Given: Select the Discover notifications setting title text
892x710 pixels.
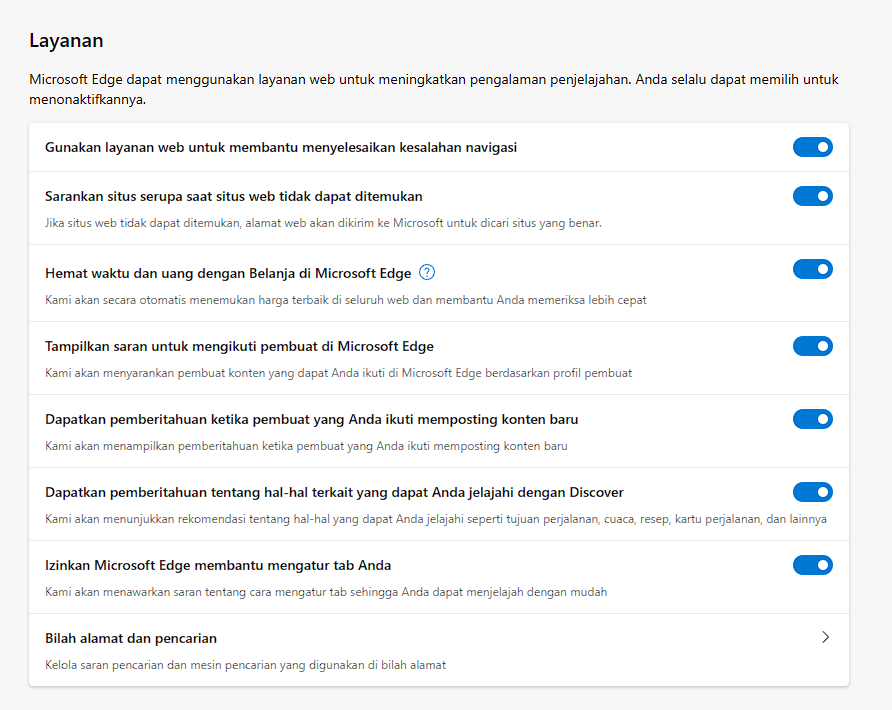Looking at the screenshot, I should (334, 492).
